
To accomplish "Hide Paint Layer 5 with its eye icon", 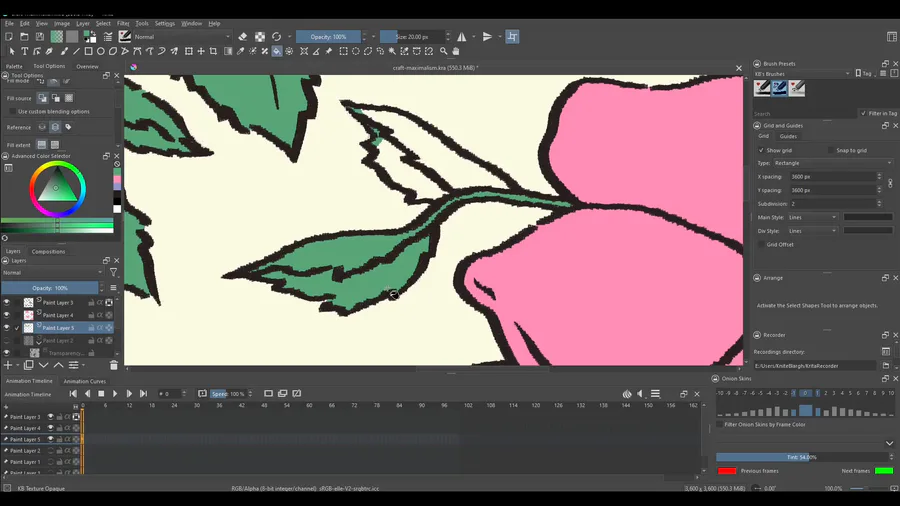I will [x=7, y=328].
